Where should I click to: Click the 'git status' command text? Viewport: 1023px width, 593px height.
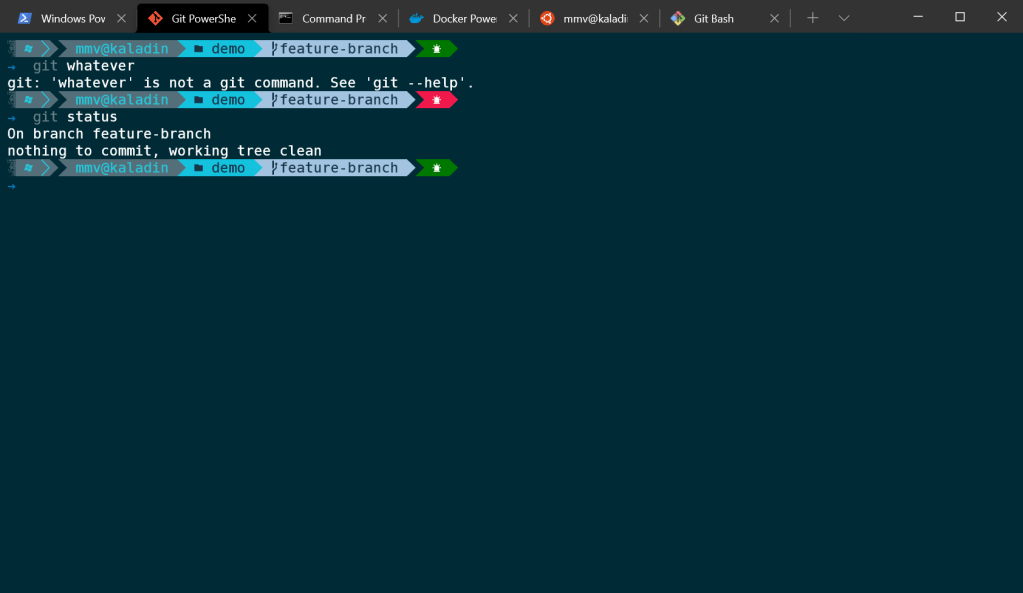(75, 117)
